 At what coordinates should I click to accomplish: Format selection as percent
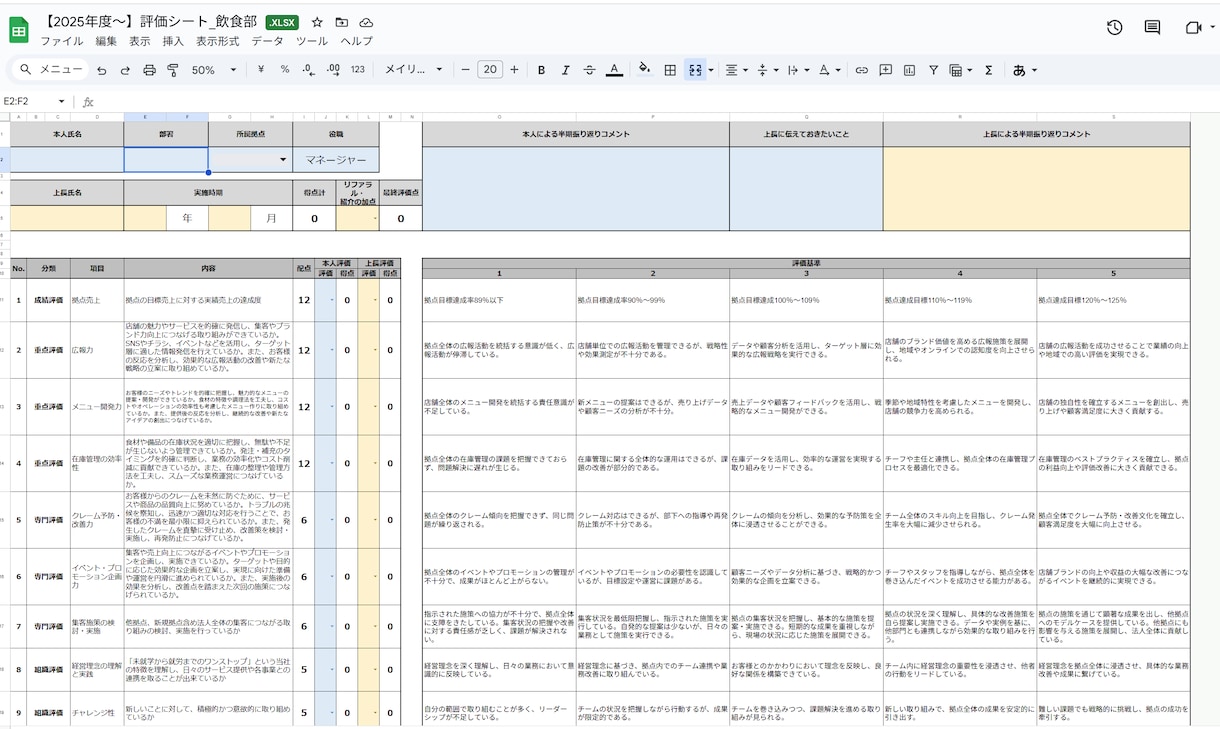click(x=285, y=70)
